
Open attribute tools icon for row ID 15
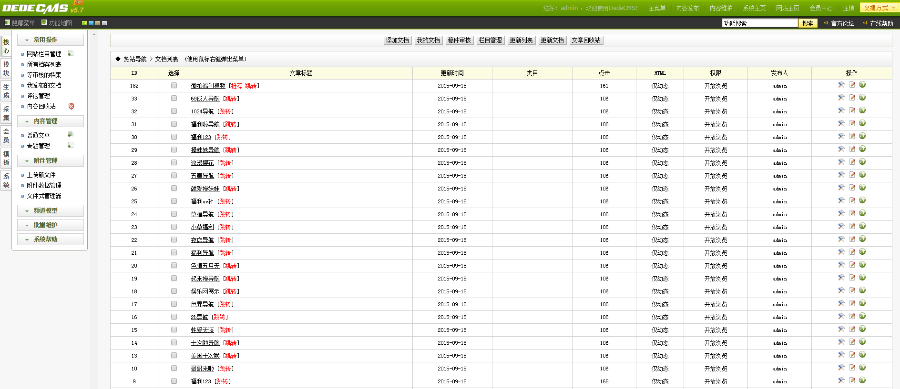[841, 329]
